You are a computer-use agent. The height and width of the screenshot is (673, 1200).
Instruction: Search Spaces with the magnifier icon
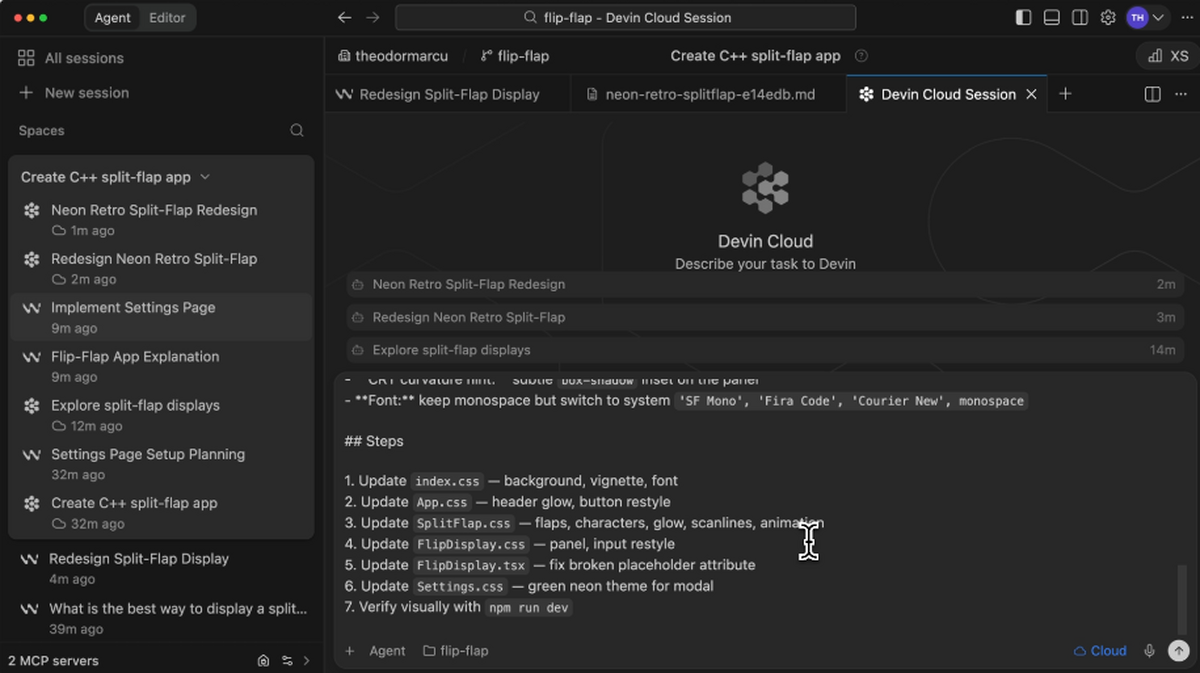tap(297, 130)
